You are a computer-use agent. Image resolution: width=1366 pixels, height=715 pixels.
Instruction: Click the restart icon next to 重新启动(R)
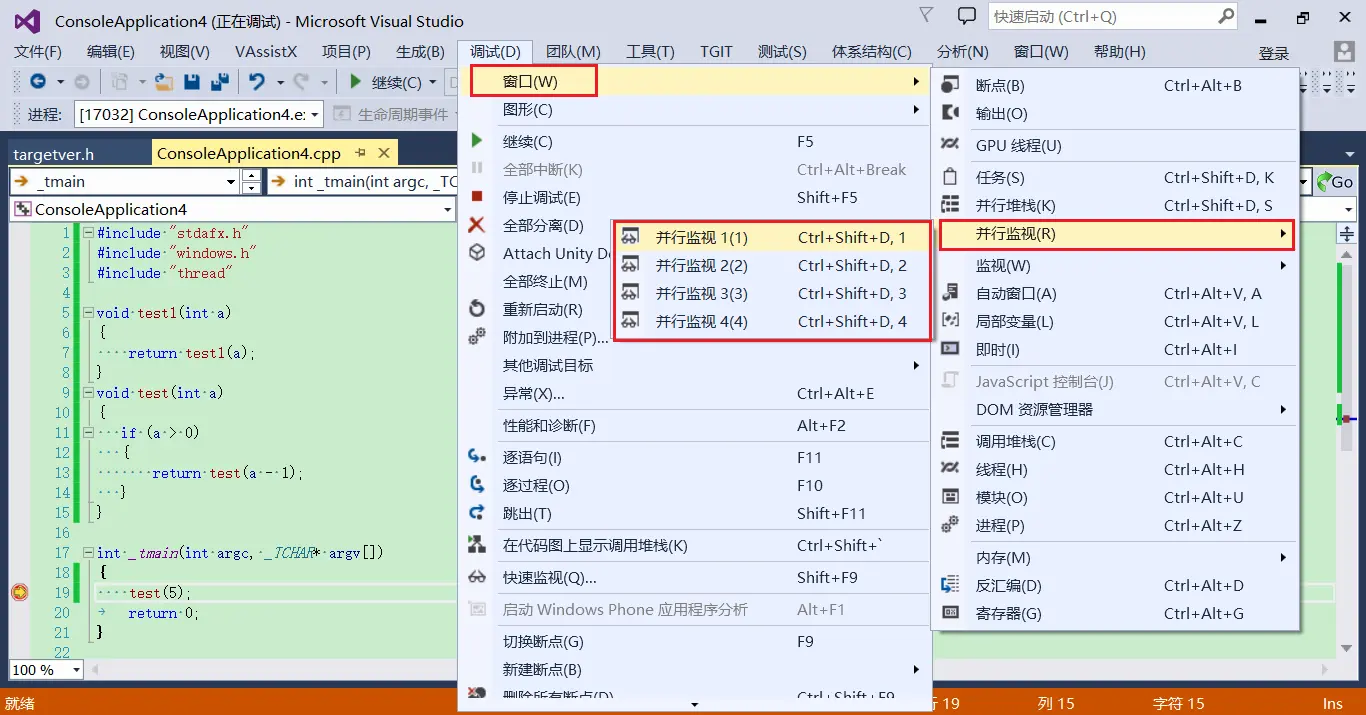click(x=477, y=309)
